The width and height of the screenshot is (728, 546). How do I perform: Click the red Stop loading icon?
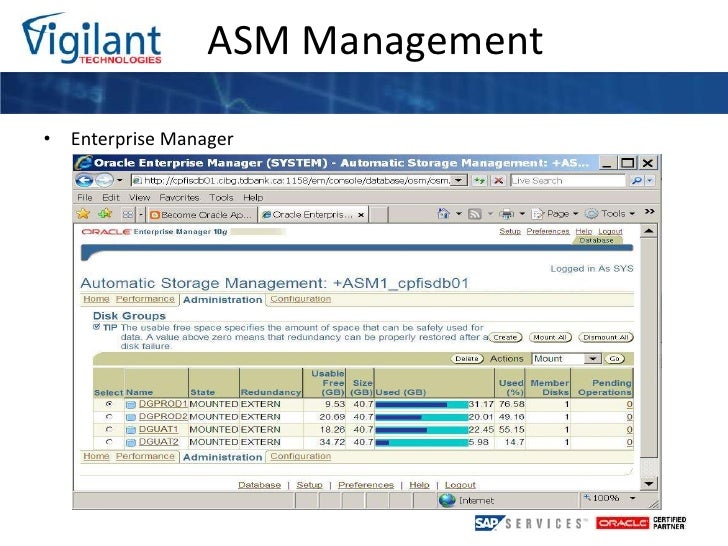pyautogui.click(x=499, y=181)
